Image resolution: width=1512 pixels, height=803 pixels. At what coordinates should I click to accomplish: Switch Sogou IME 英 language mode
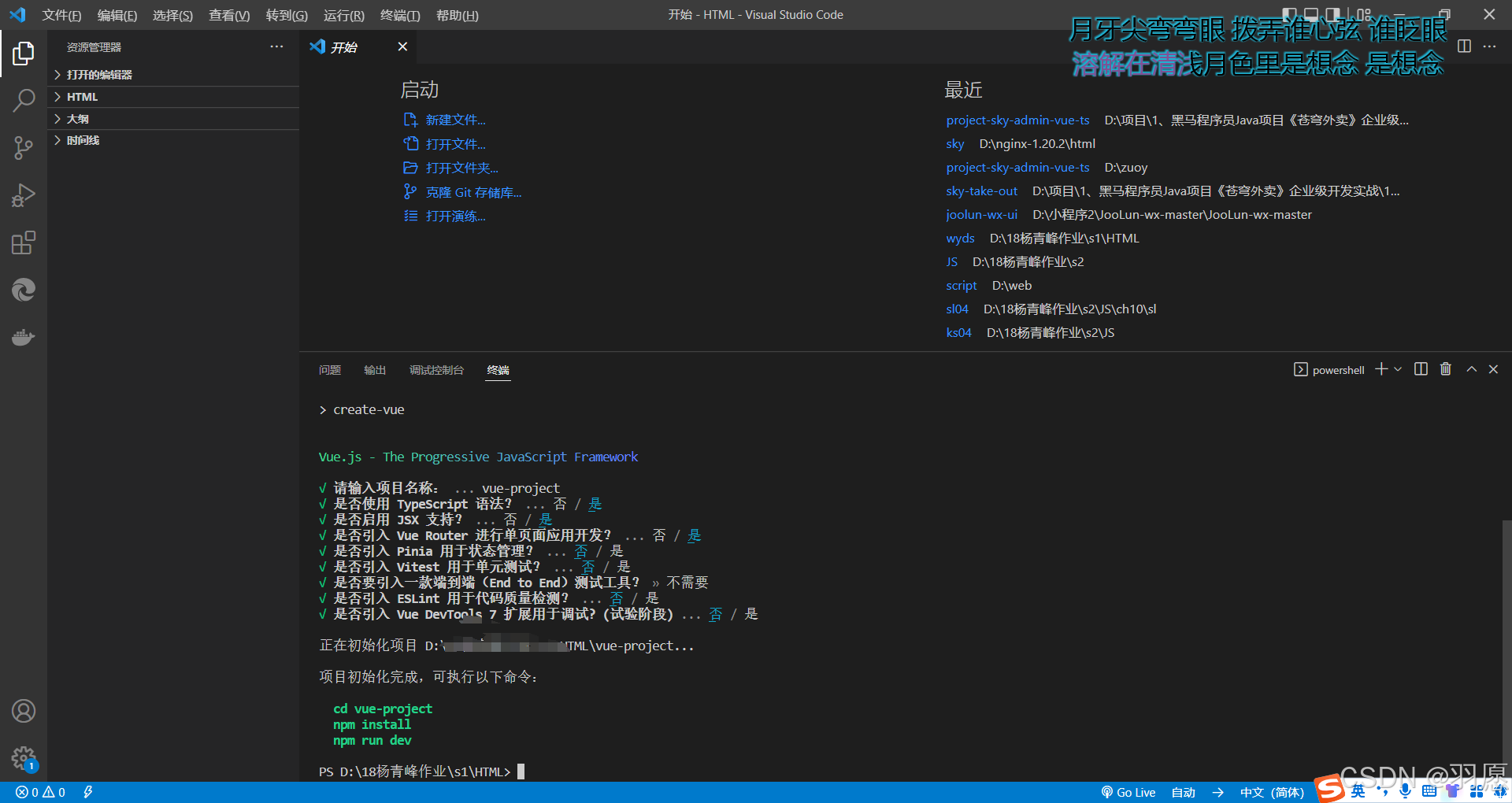tap(1358, 791)
